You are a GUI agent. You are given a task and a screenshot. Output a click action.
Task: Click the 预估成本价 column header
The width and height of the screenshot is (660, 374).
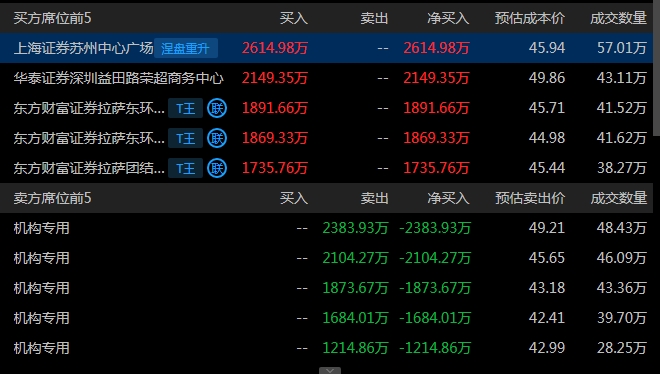tap(530, 18)
